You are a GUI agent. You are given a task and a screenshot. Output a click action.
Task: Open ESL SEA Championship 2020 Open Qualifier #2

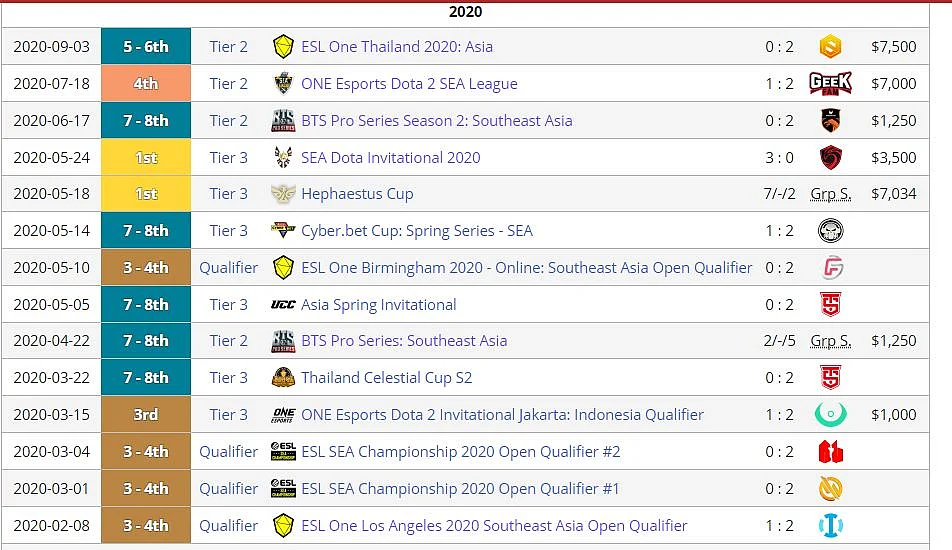[461, 452]
